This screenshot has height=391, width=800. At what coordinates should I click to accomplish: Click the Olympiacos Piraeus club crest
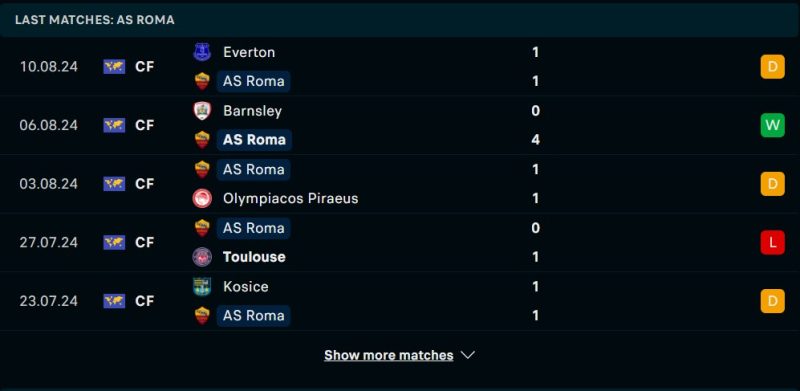click(202, 199)
